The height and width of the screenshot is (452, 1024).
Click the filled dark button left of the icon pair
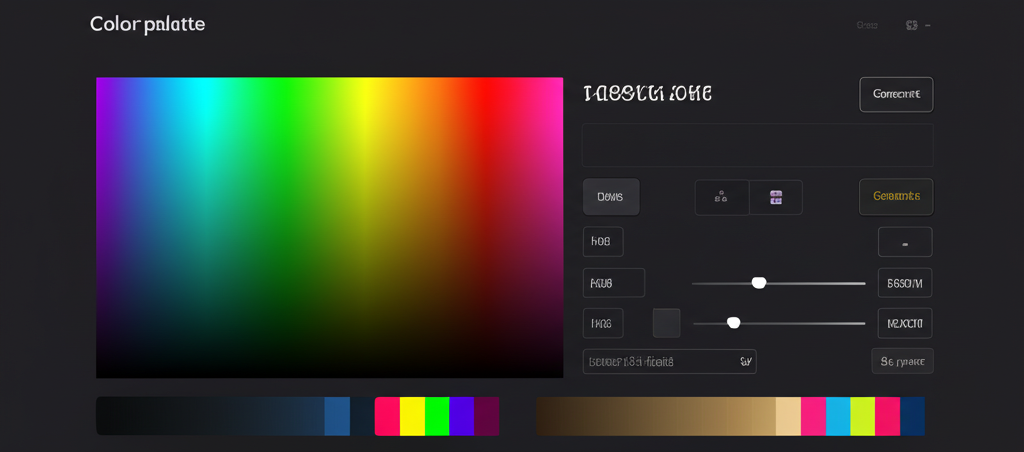[x=611, y=197]
